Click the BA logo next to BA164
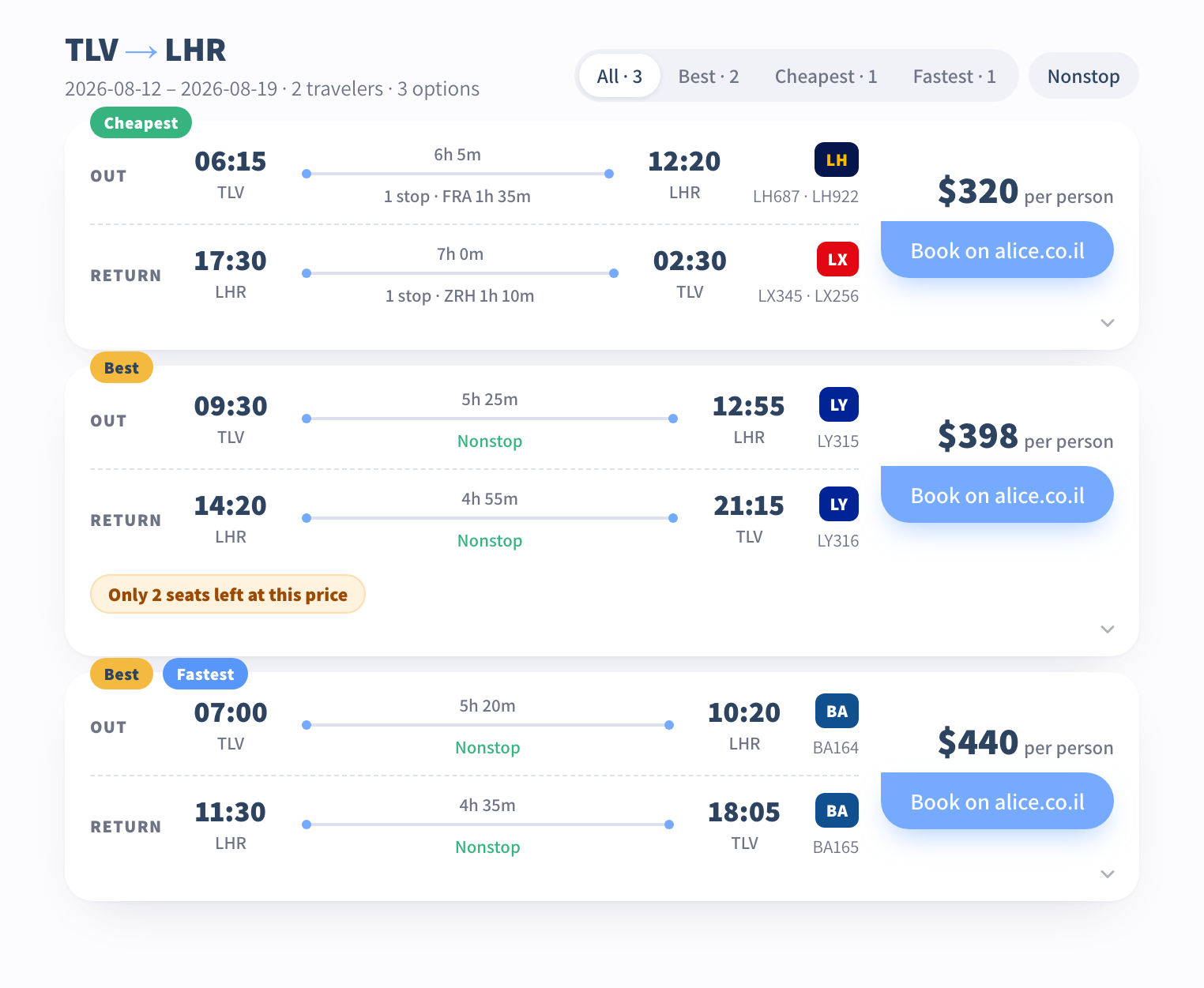 pyautogui.click(x=837, y=712)
